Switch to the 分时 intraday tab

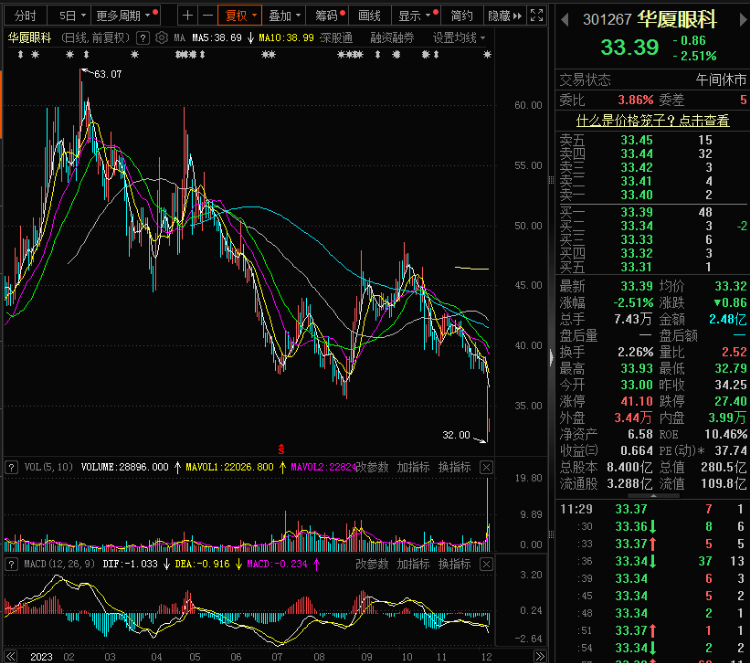point(25,16)
